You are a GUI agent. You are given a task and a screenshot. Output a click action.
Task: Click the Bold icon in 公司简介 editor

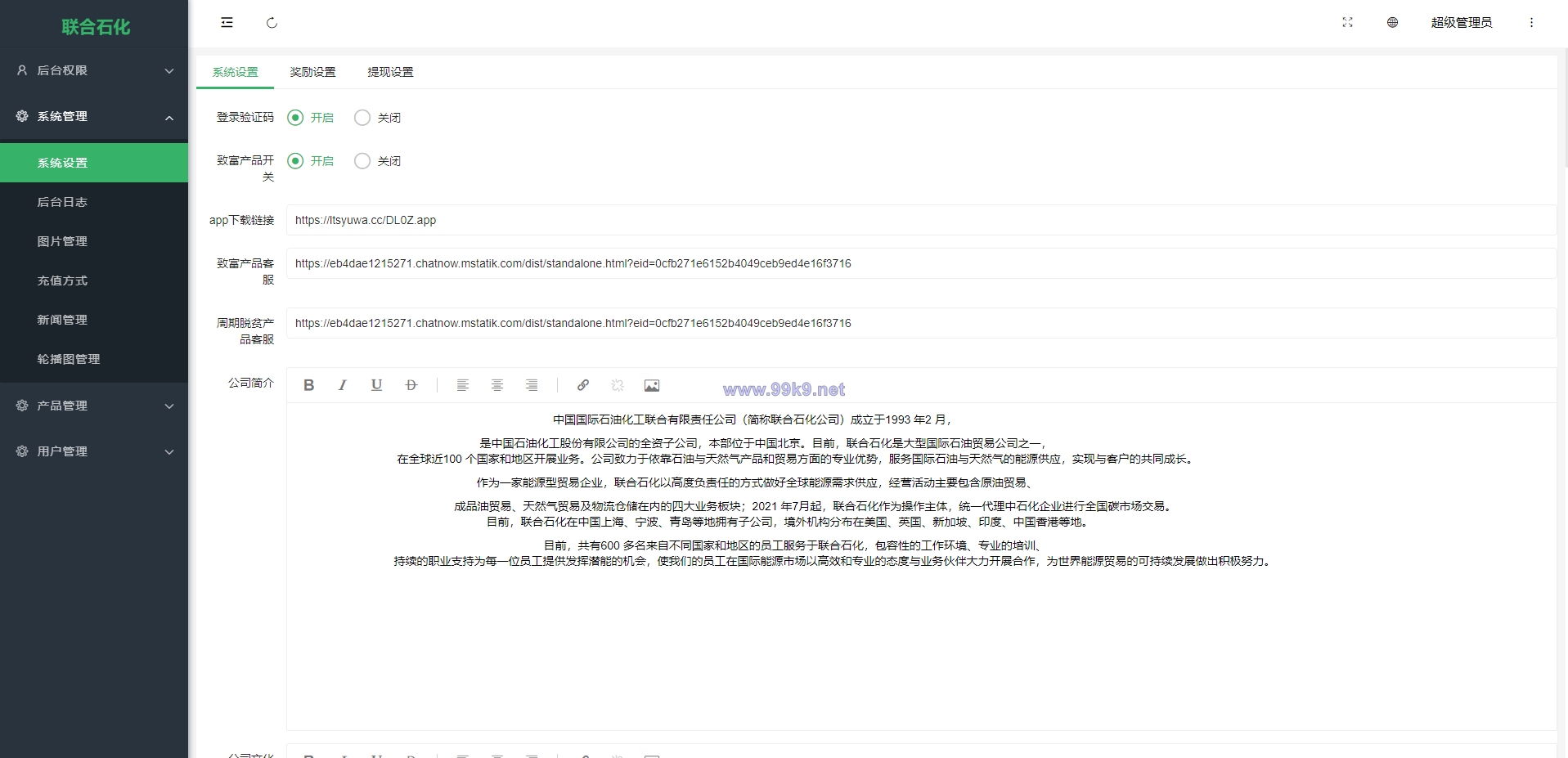point(308,385)
